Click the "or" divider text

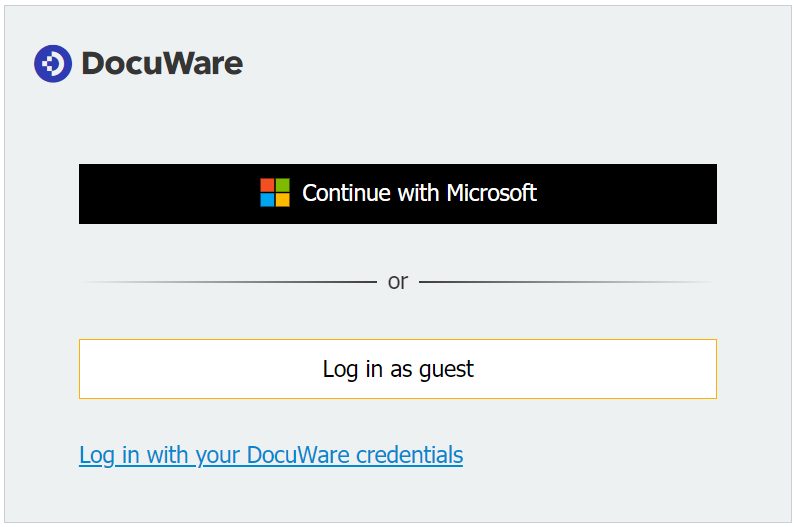coord(398,282)
